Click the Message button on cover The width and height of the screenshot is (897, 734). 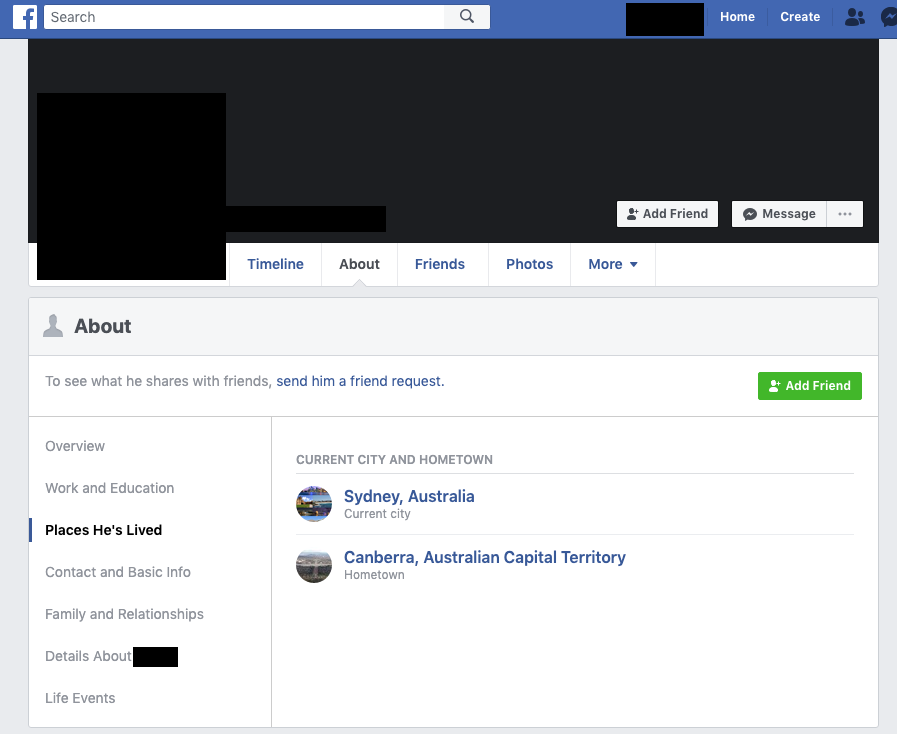click(779, 214)
